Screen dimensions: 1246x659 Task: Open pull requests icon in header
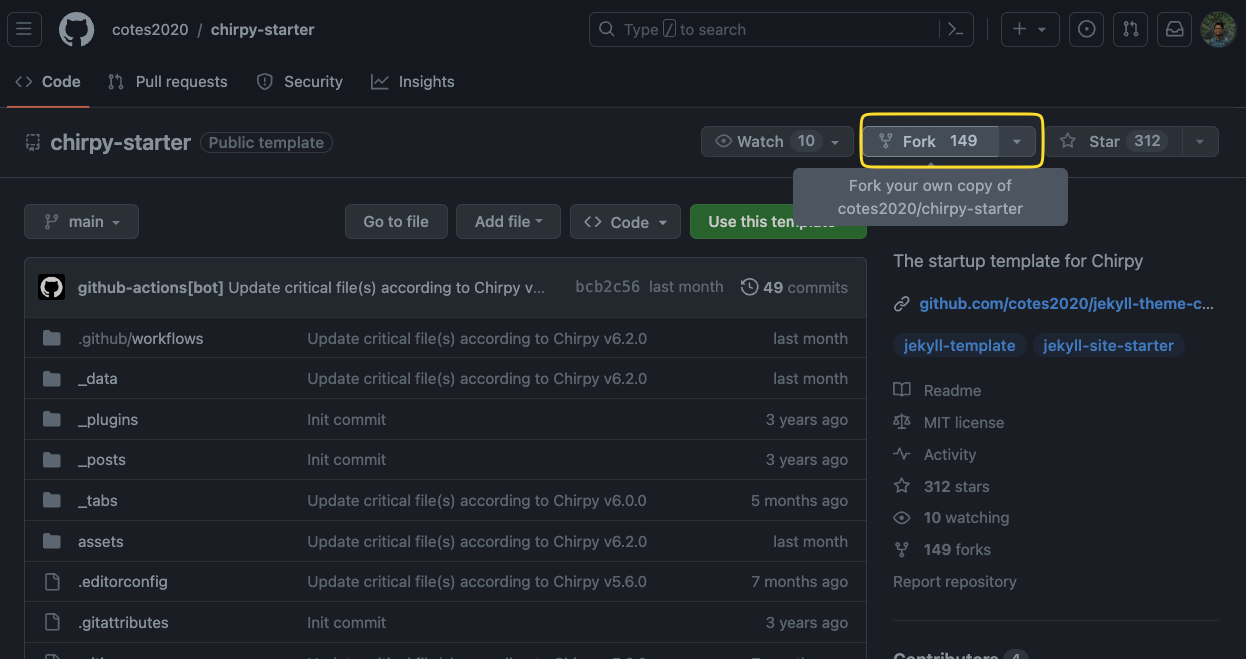tap(1130, 30)
